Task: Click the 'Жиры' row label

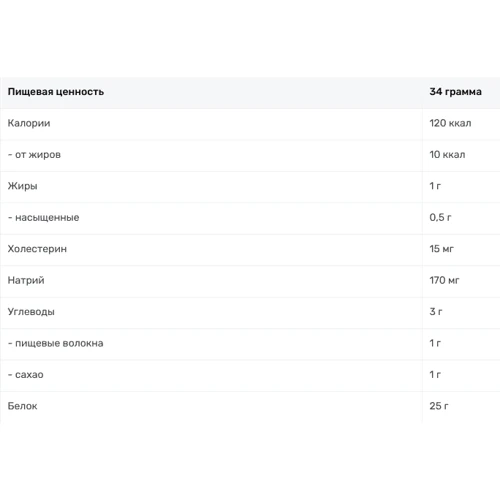Action: pos(22,186)
